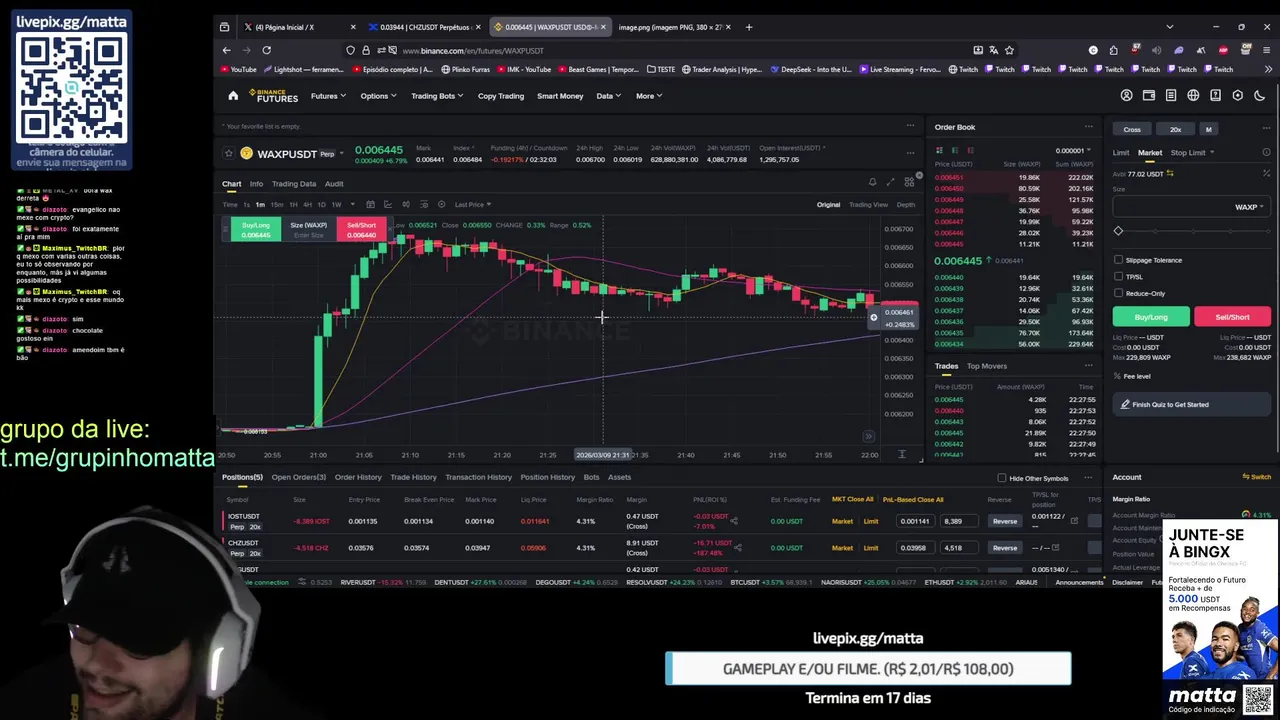Add WAXPUSDT to favorites with star icon

click(229, 154)
